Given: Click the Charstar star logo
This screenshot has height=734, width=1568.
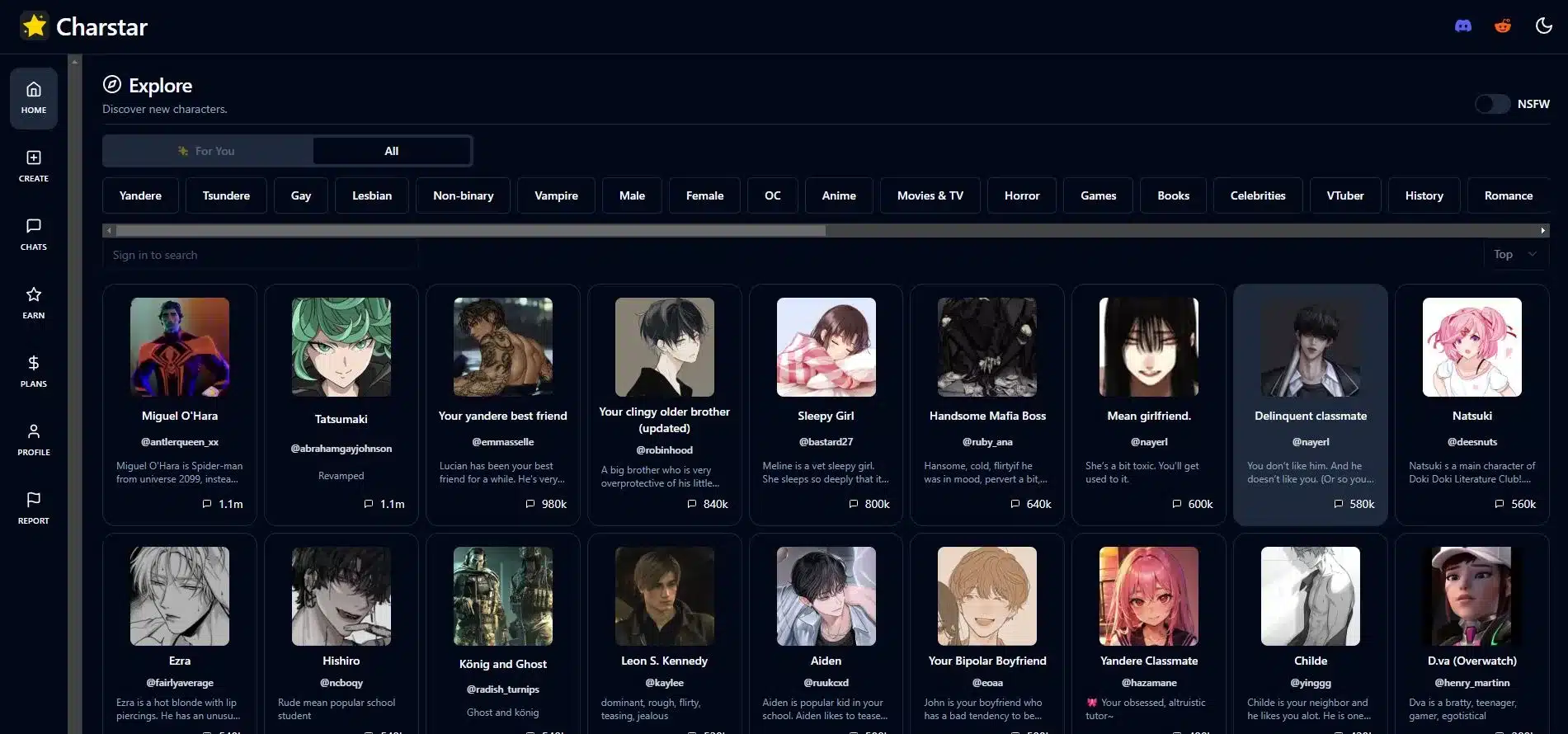Looking at the screenshot, I should tap(35, 26).
